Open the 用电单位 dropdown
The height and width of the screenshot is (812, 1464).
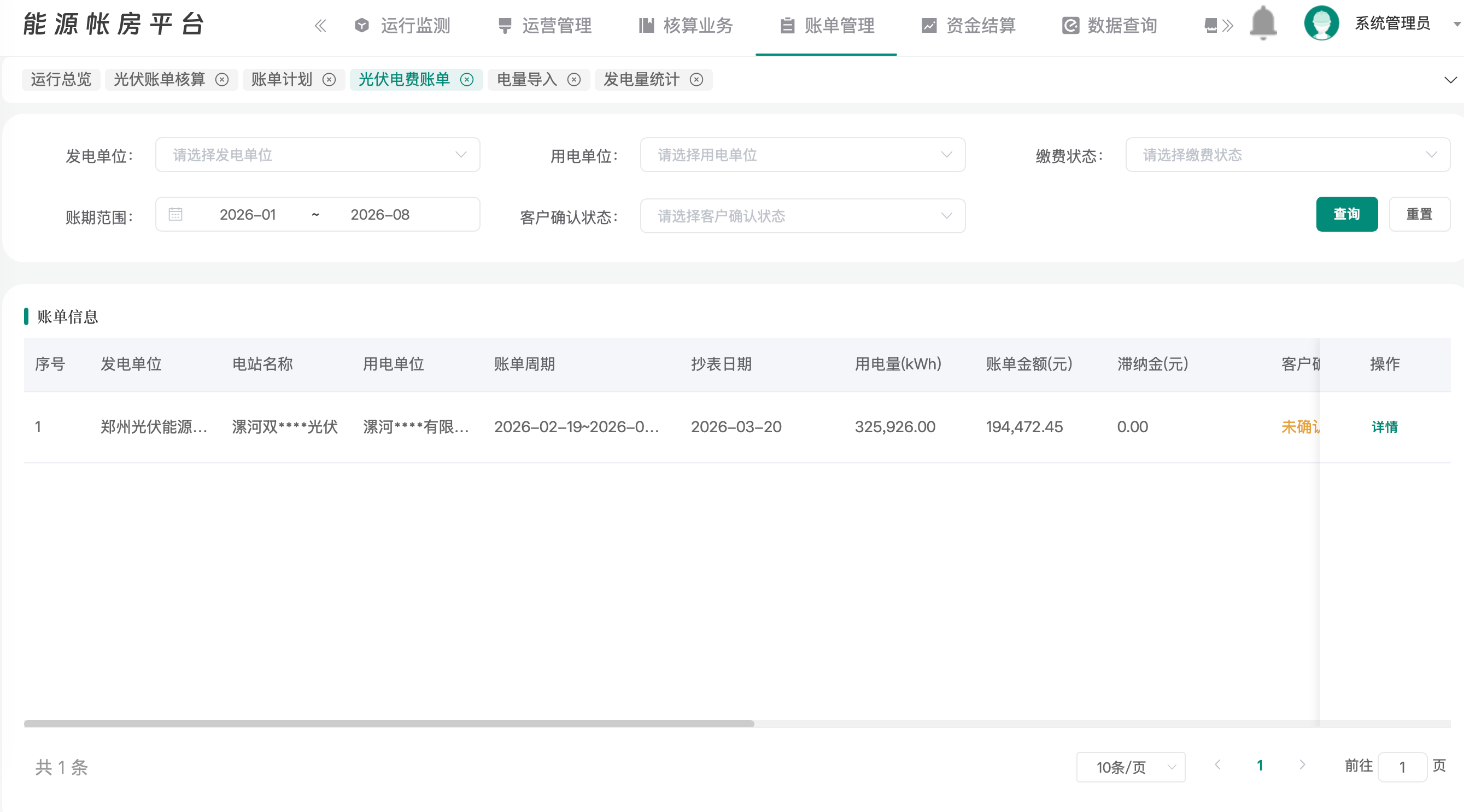pos(803,155)
